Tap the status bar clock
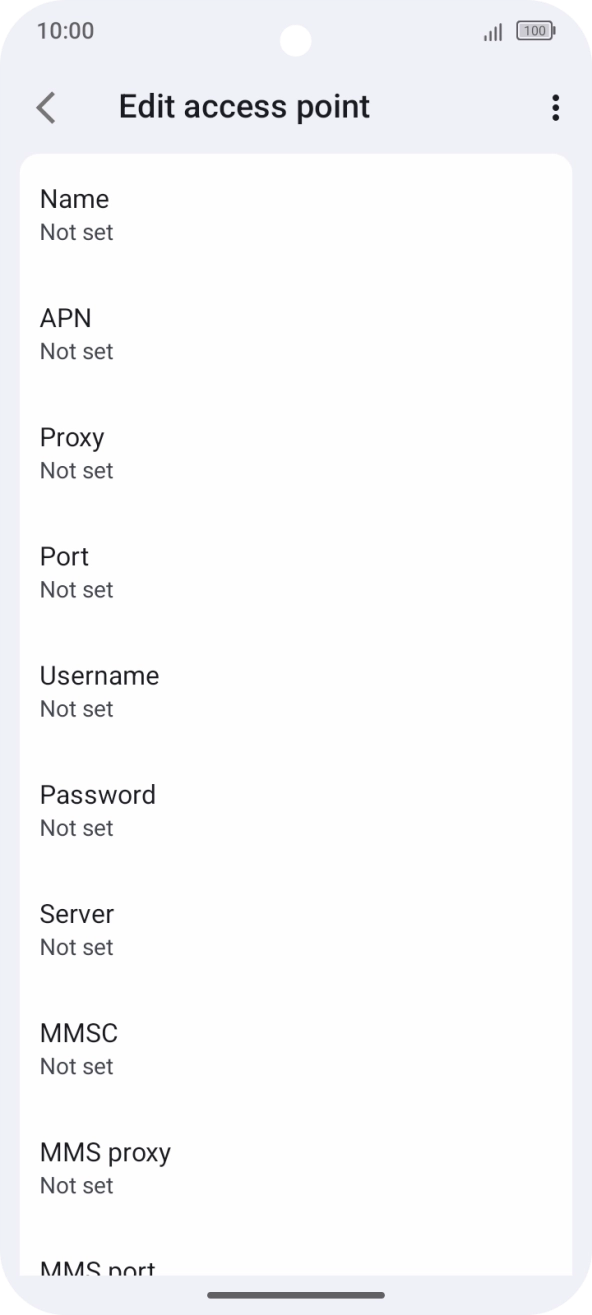592x1315 pixels. pyautogui.click(x=65, y=31)
